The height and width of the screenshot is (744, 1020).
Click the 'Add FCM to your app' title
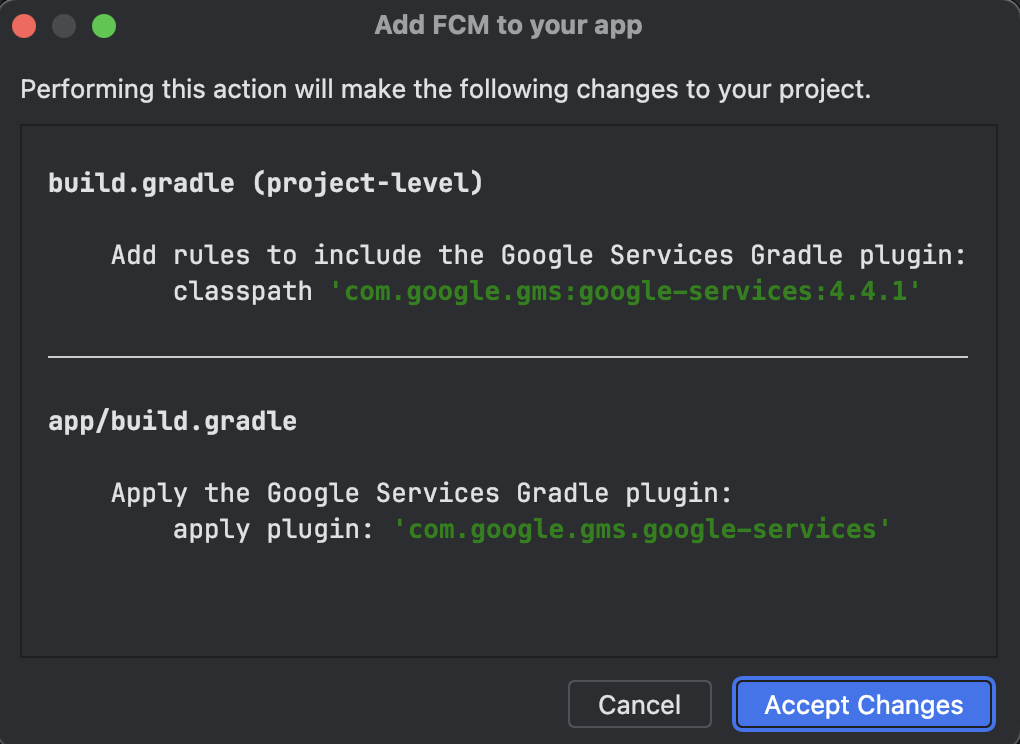(x=508, y=25)
